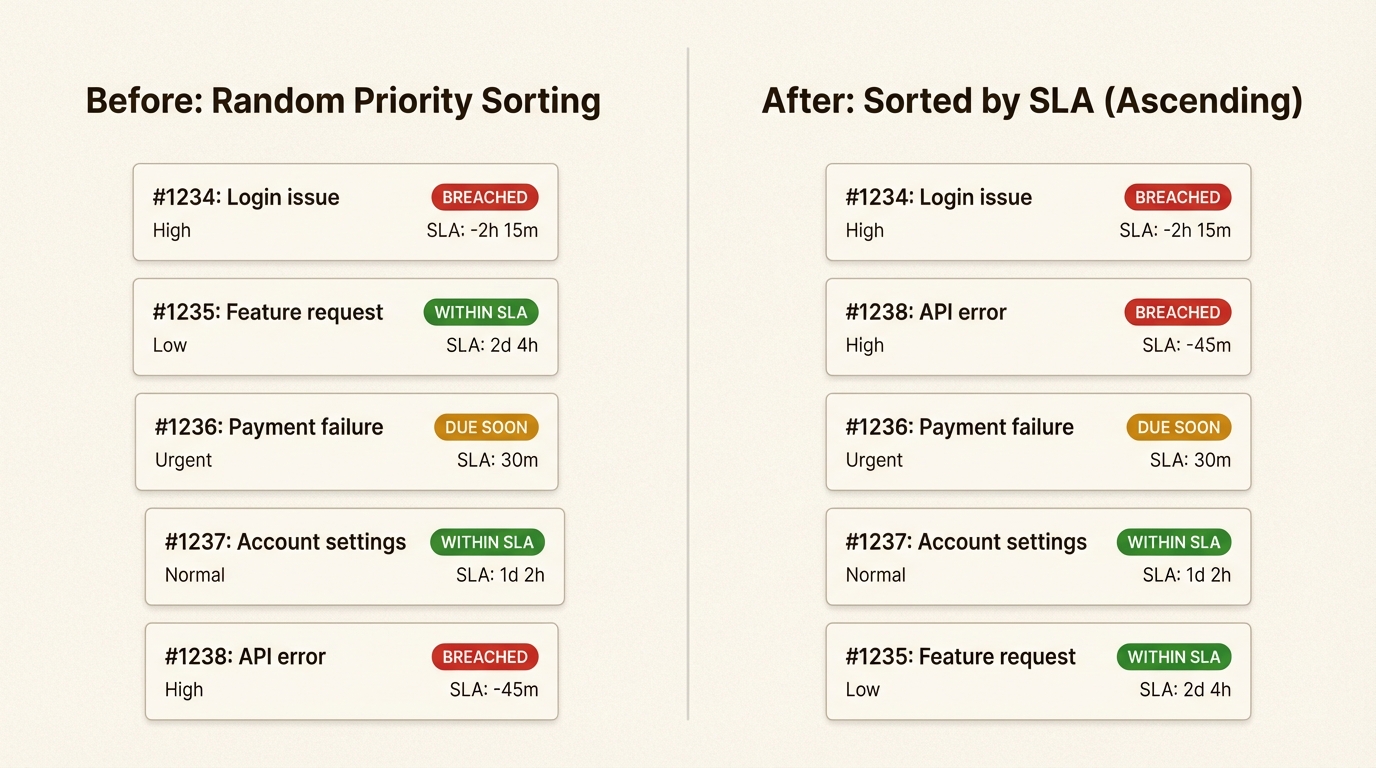Click WITHIN SLA badge on After column's Account settings
Screen dimensions: 1376x768
pos(1174,542)
